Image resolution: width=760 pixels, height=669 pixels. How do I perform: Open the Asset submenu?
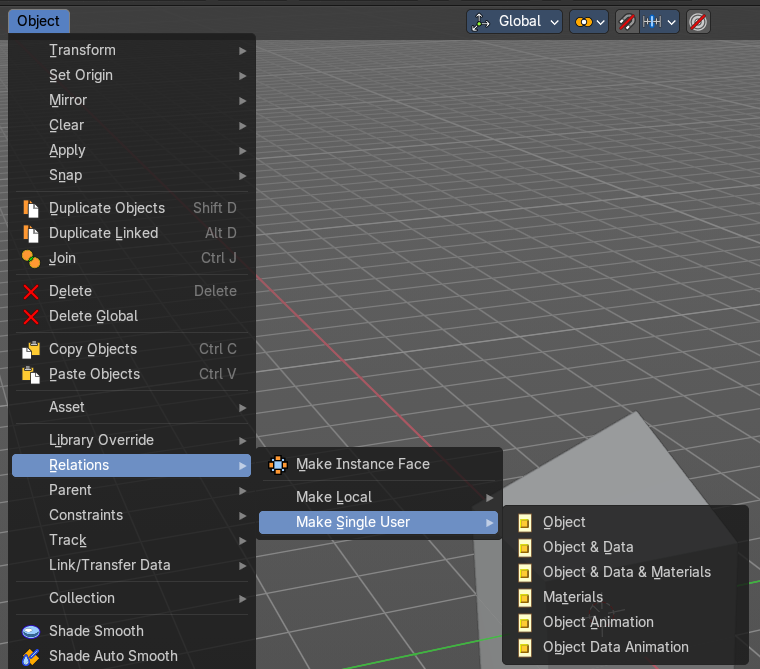click(131, 407)
